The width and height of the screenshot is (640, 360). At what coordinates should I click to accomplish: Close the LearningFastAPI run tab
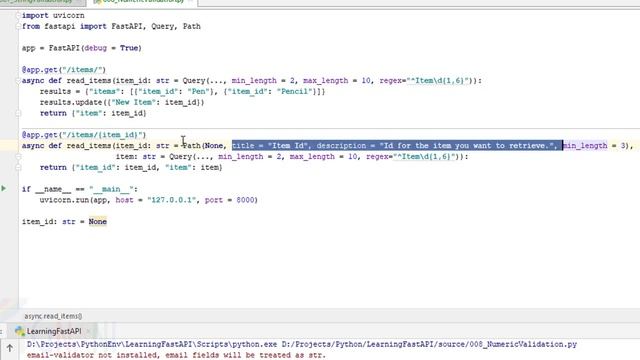tap(89, 331)
